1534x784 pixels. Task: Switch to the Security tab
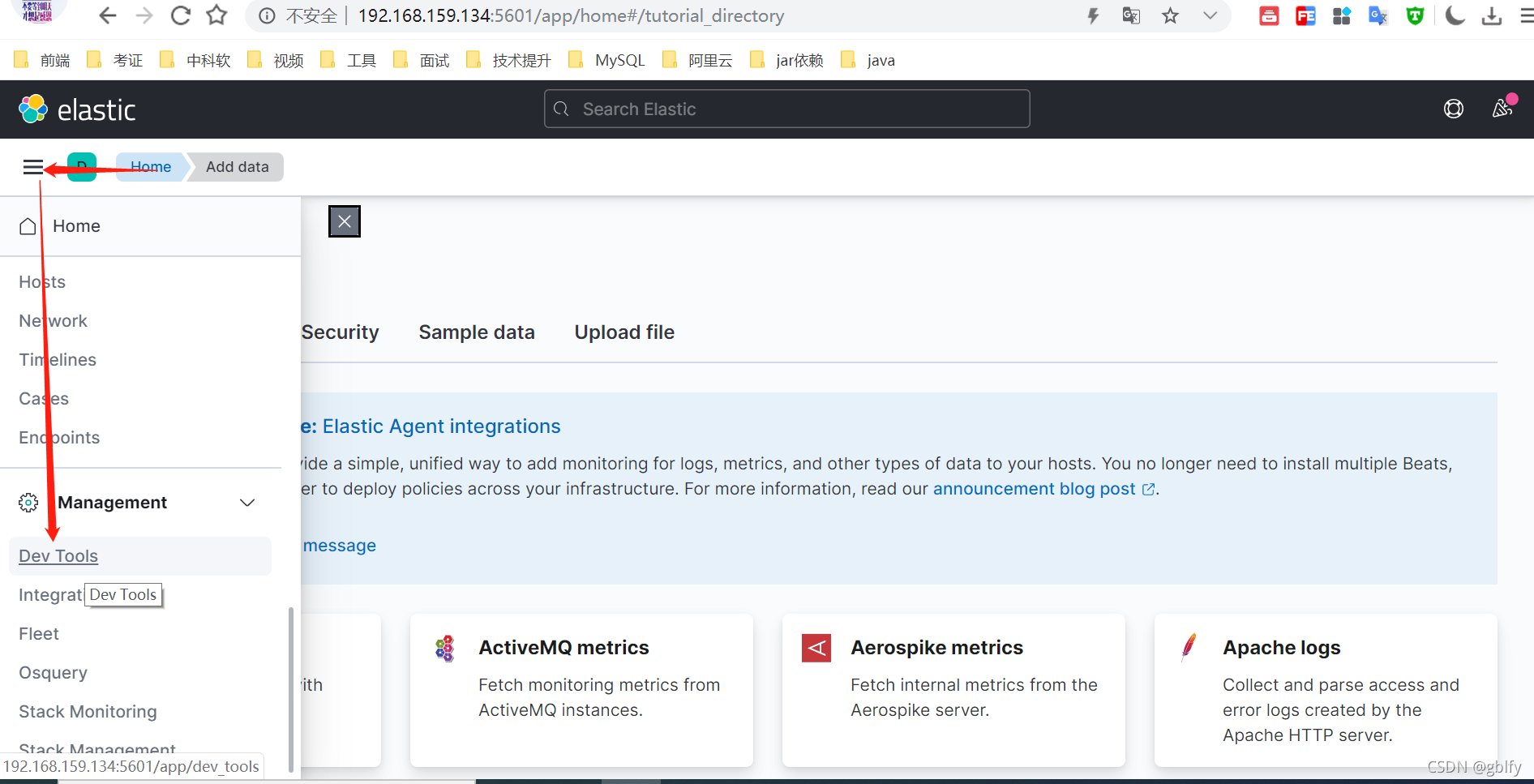340,332
